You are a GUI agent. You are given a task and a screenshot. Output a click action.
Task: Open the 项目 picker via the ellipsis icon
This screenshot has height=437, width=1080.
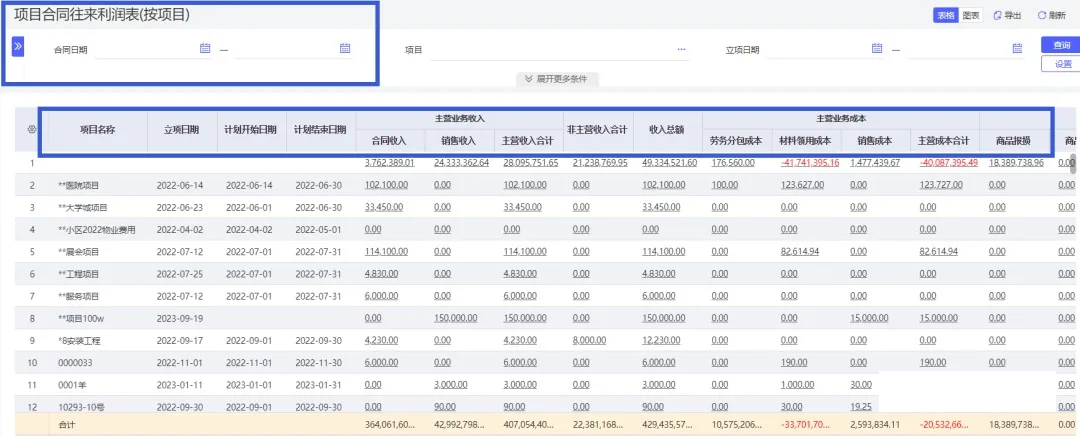(682, 49)
